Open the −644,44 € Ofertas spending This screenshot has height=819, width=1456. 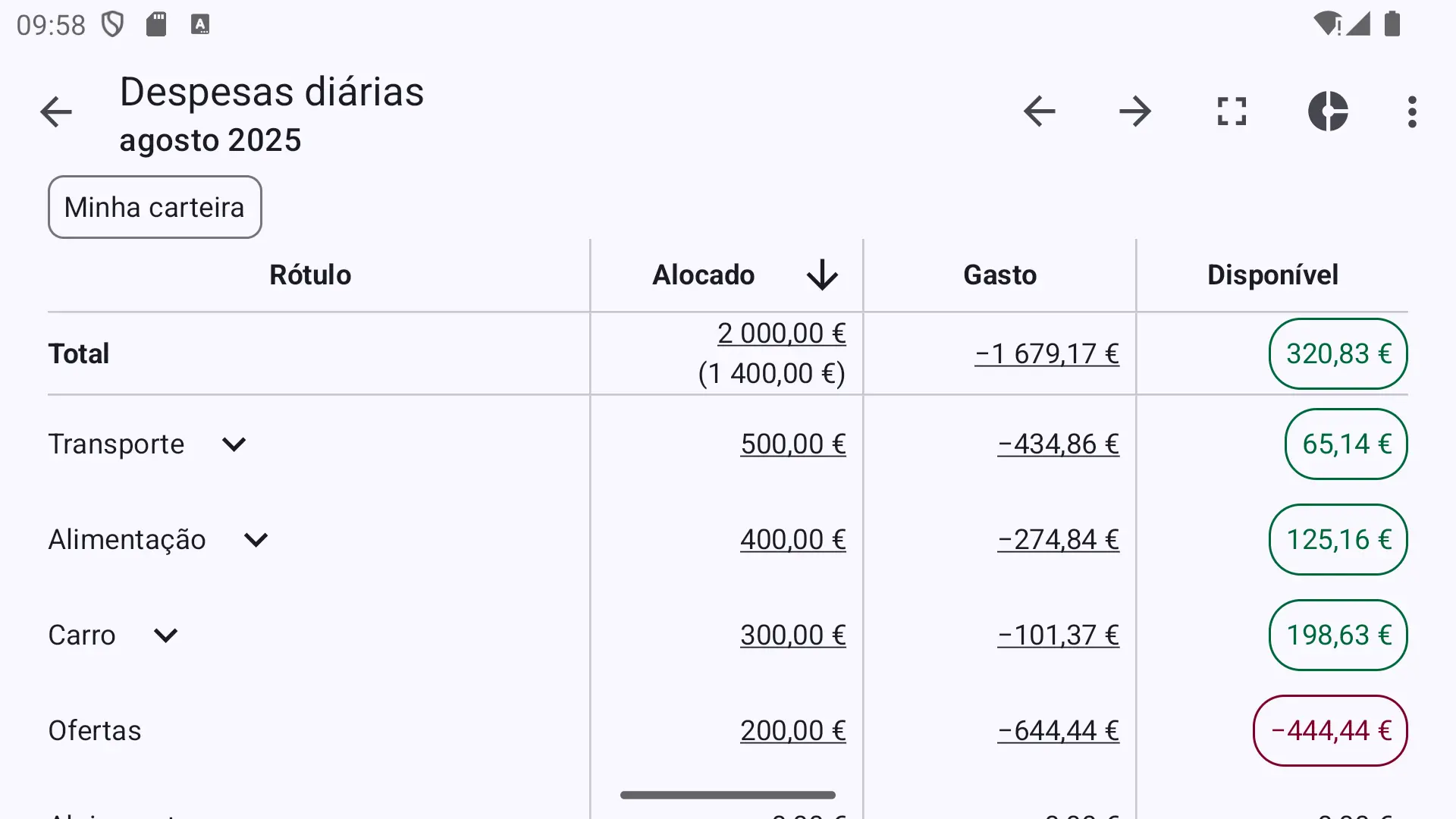(1059, 731)
